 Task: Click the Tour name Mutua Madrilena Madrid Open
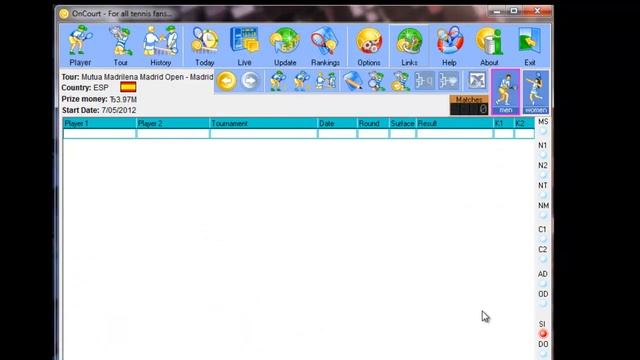pyautogui.click(x=147, y=77)
